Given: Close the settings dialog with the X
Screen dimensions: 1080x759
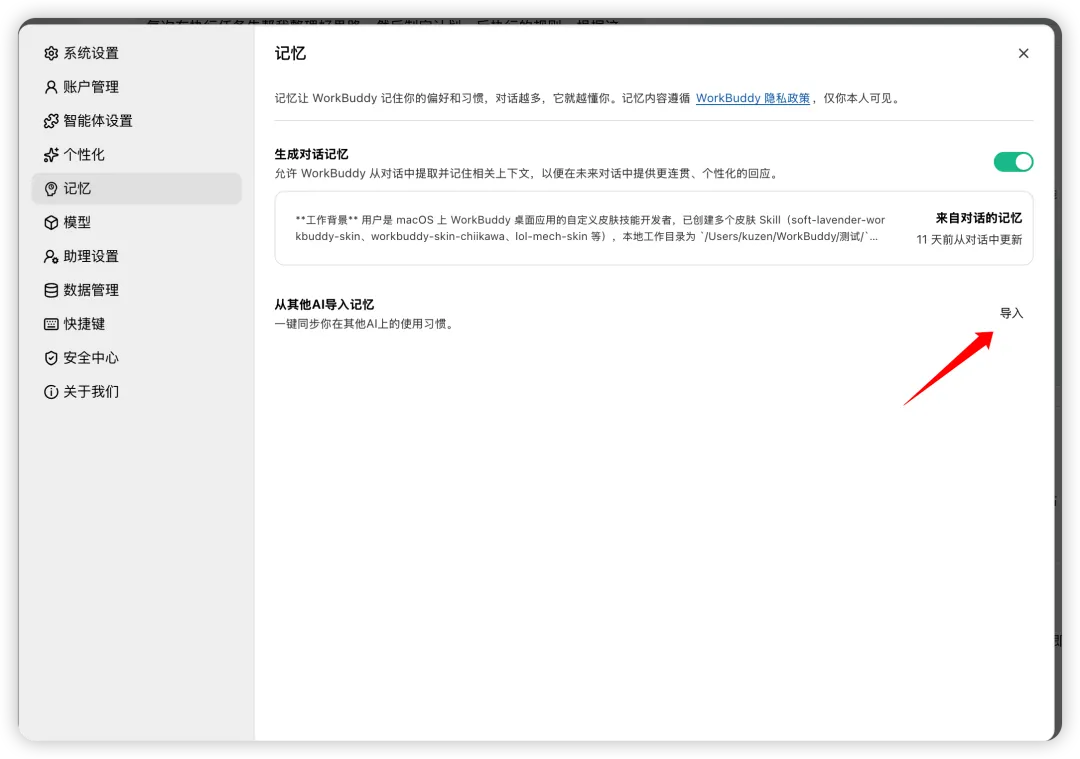Looking at the screenshot, I should pos(1024,53).
